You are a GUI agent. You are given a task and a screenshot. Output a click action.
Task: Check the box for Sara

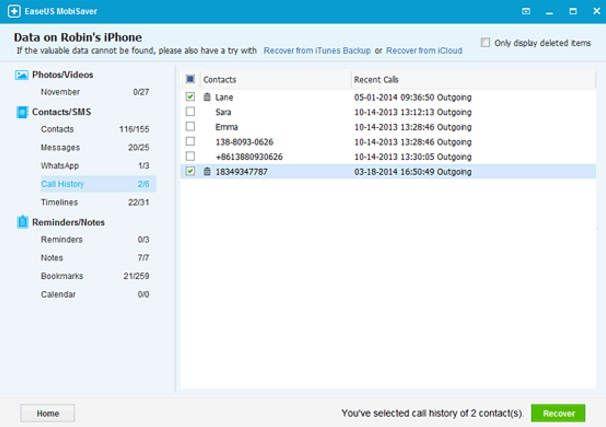[190, 112]
